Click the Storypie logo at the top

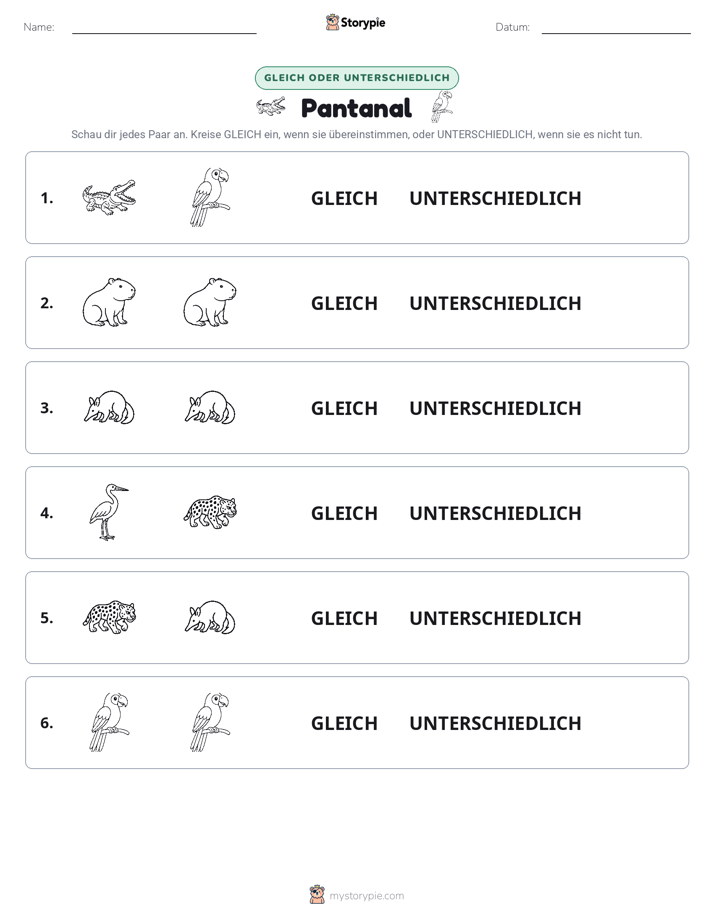355,22
